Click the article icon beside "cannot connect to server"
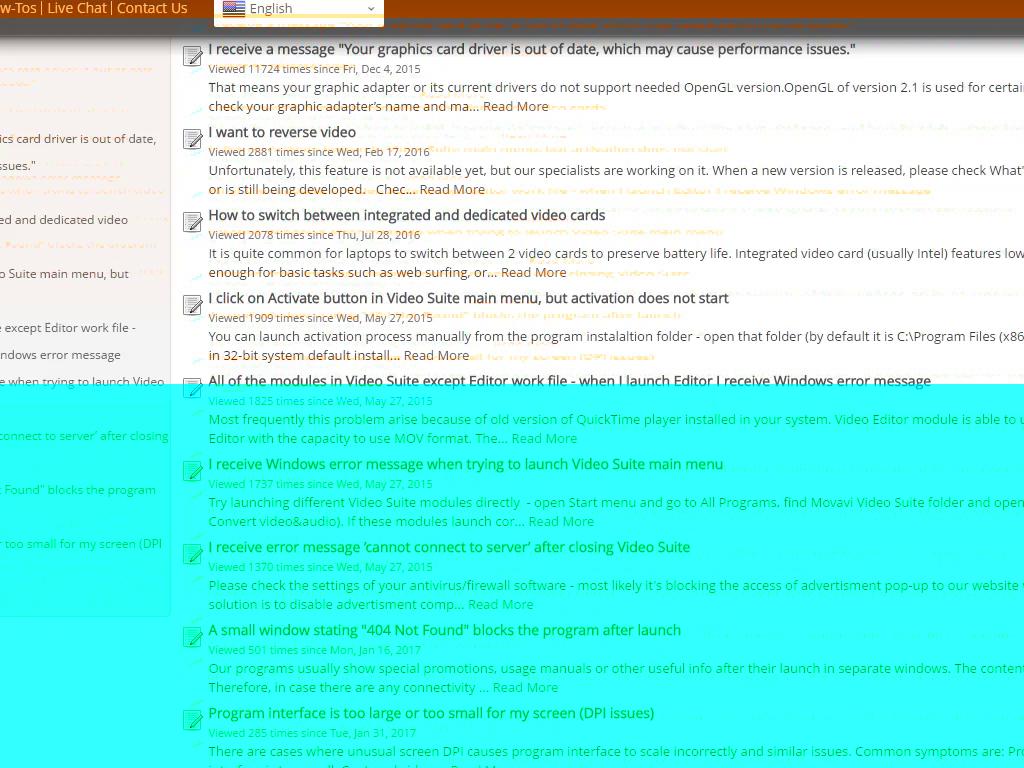The image size is (1024, 768). point(193,553)
